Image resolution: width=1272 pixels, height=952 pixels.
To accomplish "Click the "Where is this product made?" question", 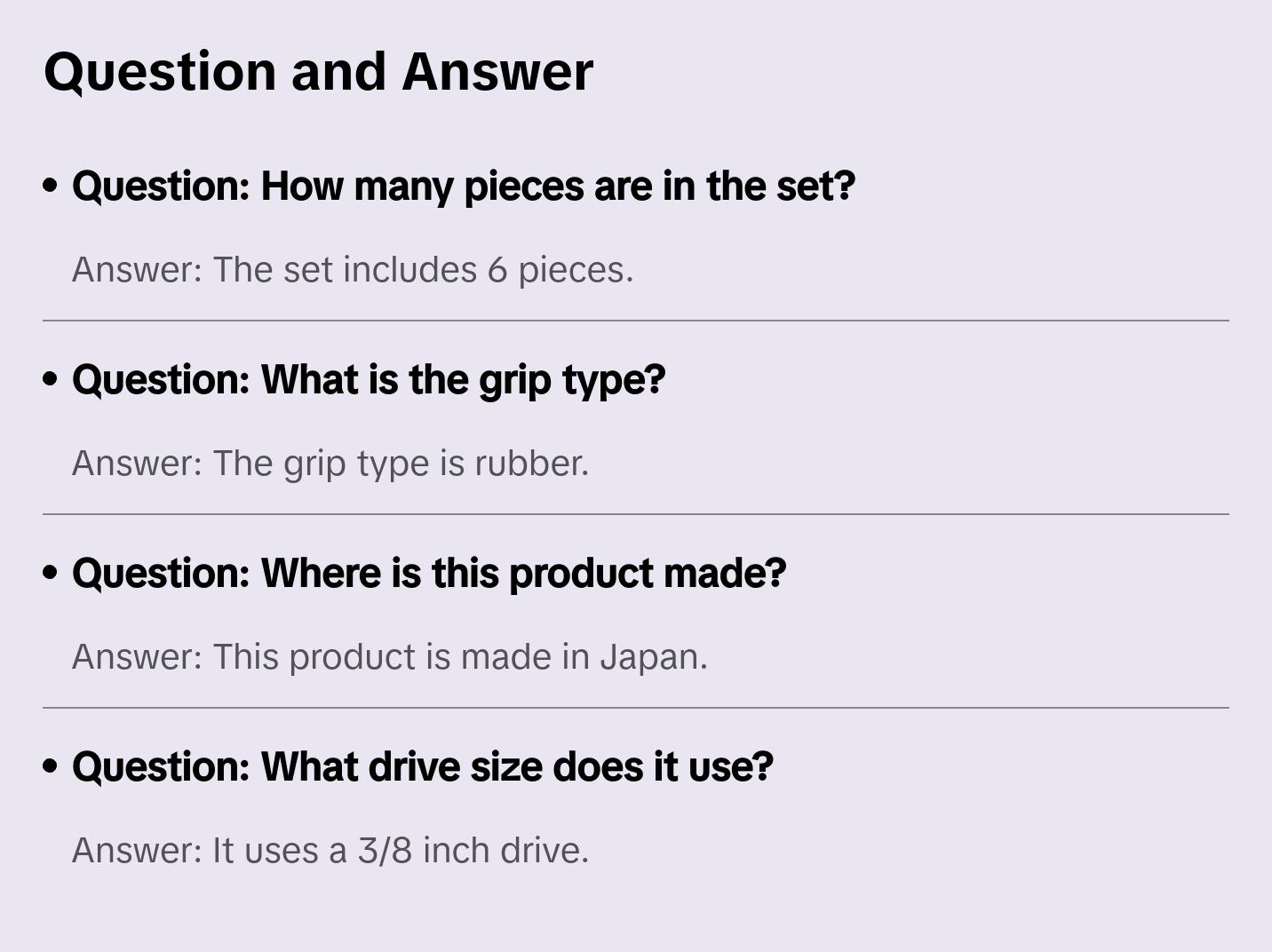I will coord(428,574).
